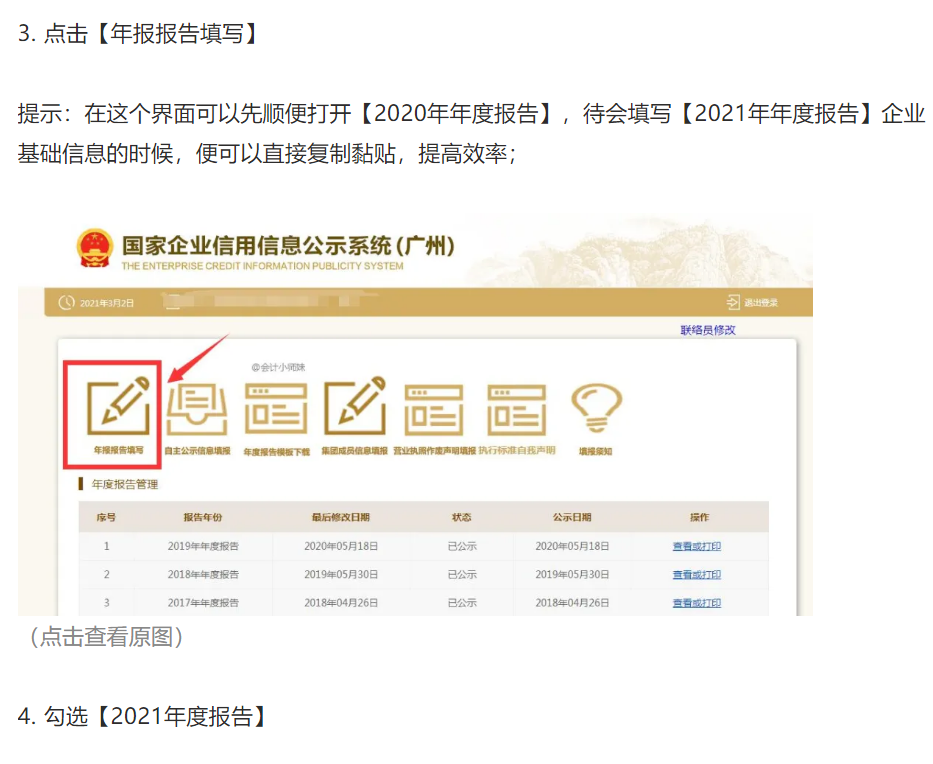Click the 状态 column header
Viewport: 933px width, 764px height.
click(x=462, y=517)
